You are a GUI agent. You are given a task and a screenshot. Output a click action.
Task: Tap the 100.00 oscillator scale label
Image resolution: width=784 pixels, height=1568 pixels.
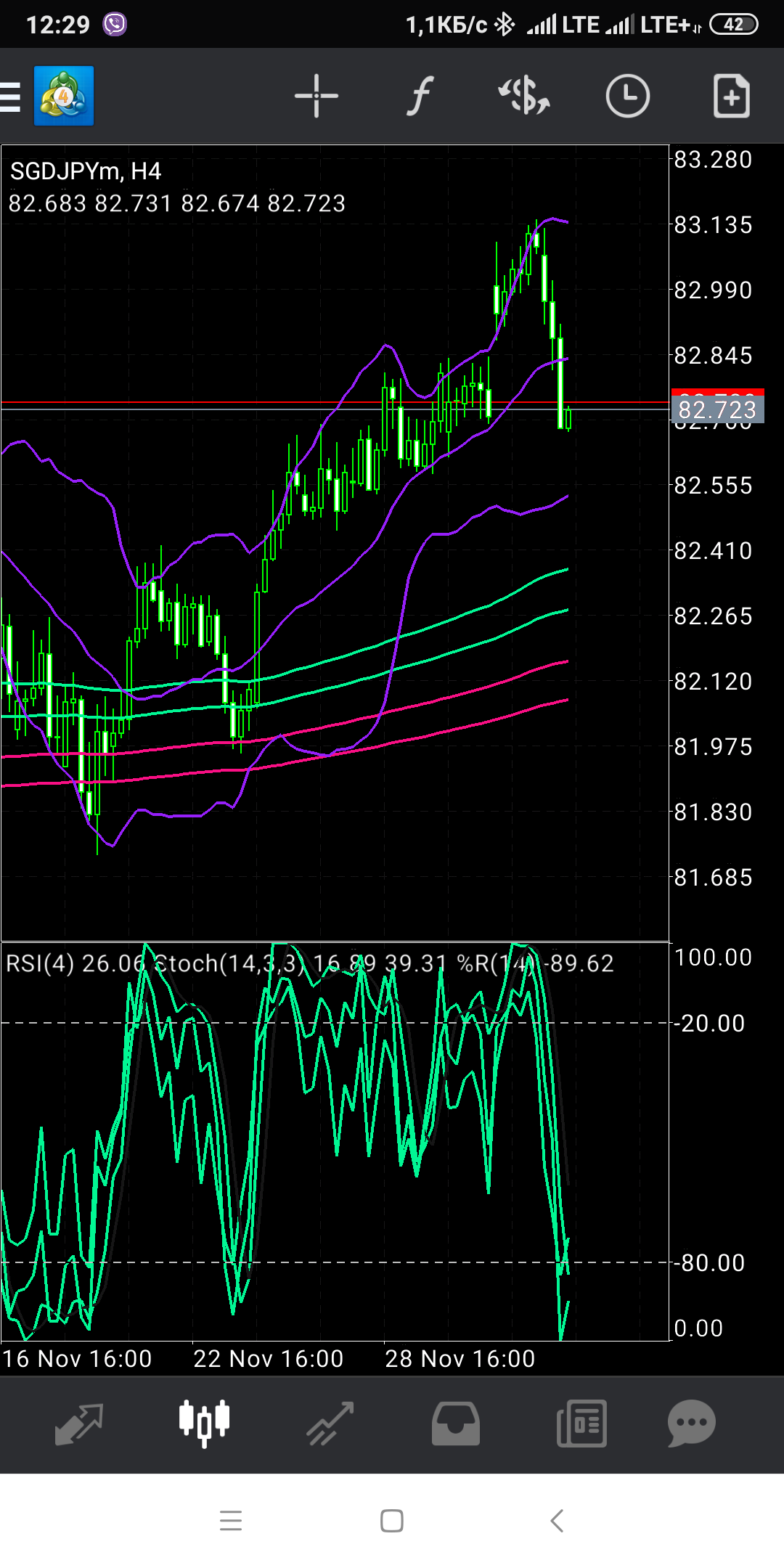pos(713,957)
